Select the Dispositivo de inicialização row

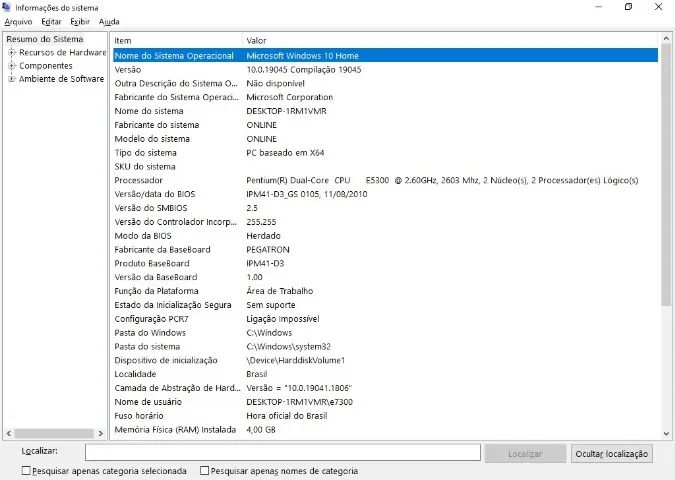tap(385, 360)
